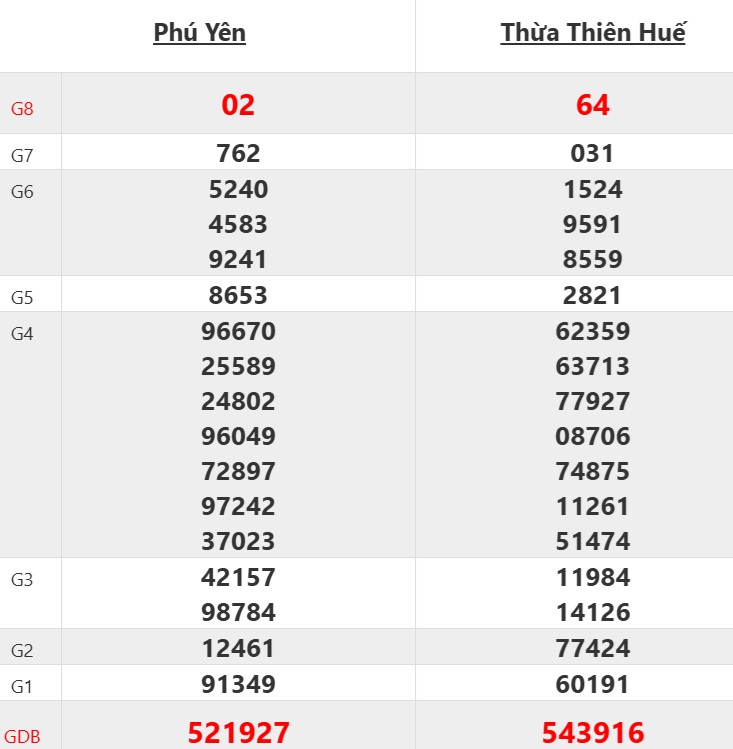Click Phú Yên special prize 521927
The width and height of the screenshot is (733, 749).
[238, 732]
